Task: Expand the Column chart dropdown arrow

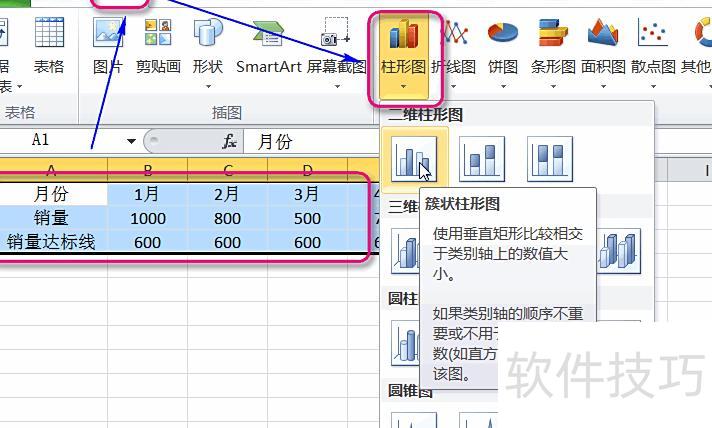Action: pos(403,86)
